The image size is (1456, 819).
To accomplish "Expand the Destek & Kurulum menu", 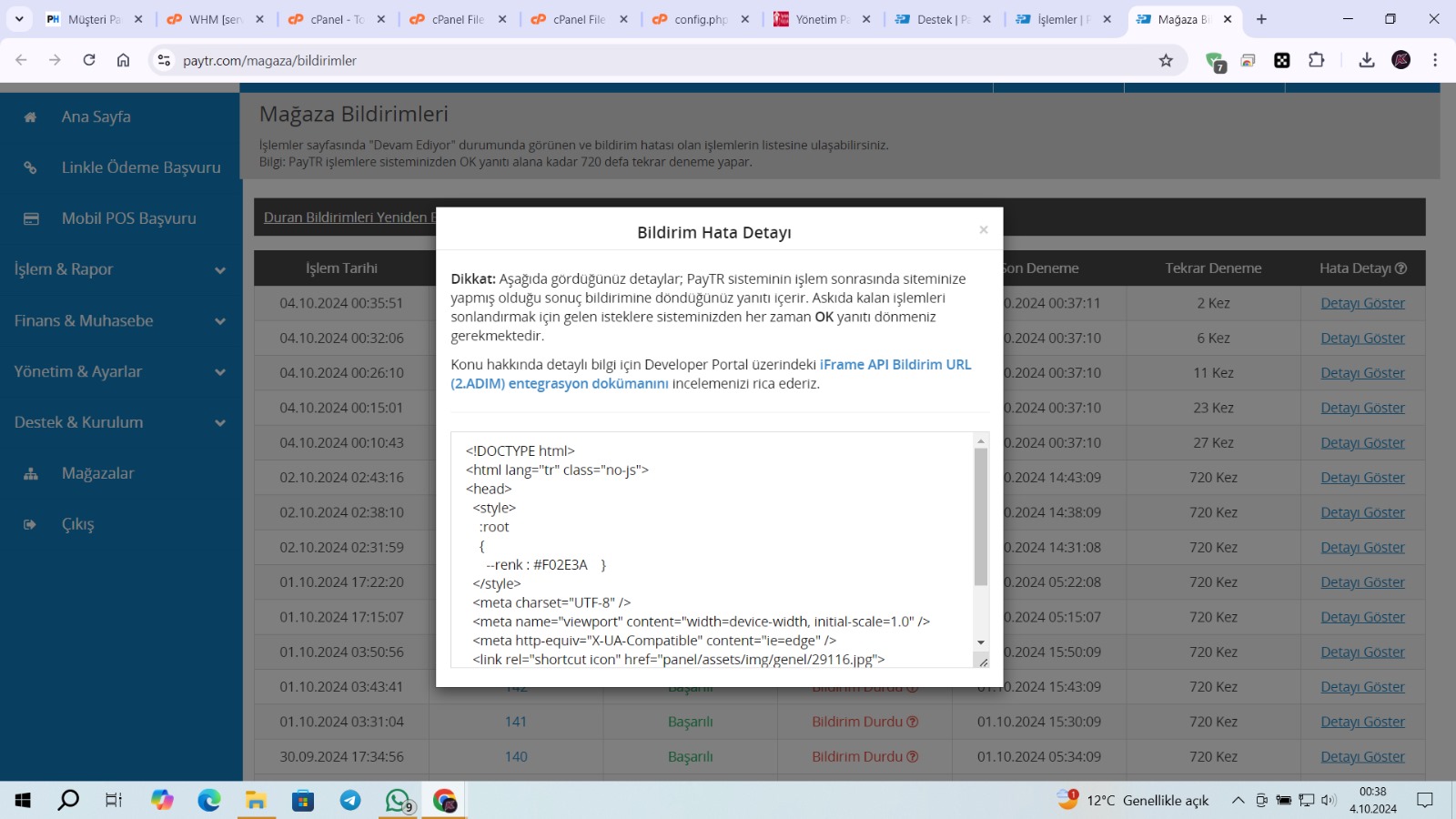I will pos(120,422).
